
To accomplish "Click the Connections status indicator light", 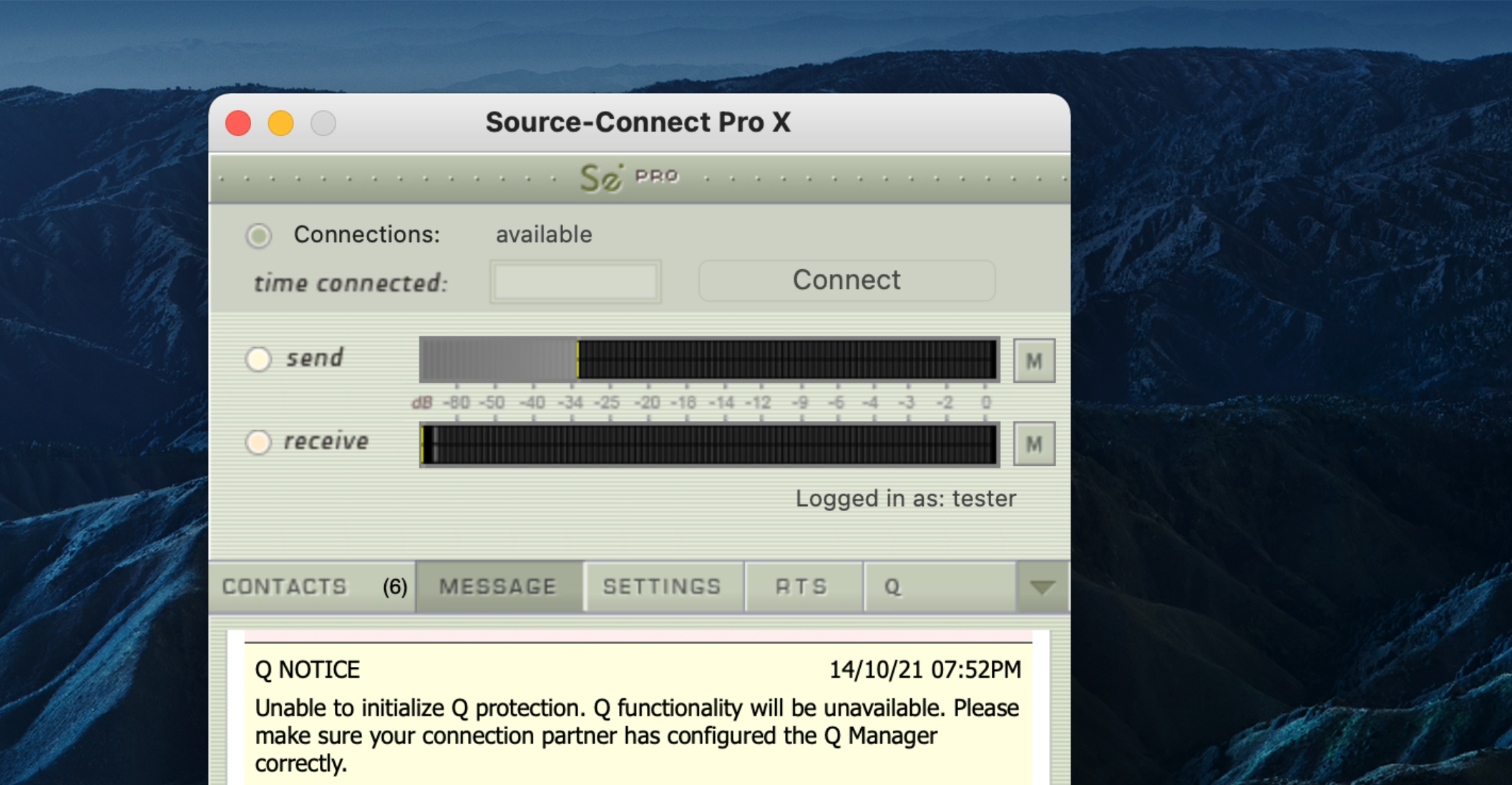I will [x=259, y=235].
